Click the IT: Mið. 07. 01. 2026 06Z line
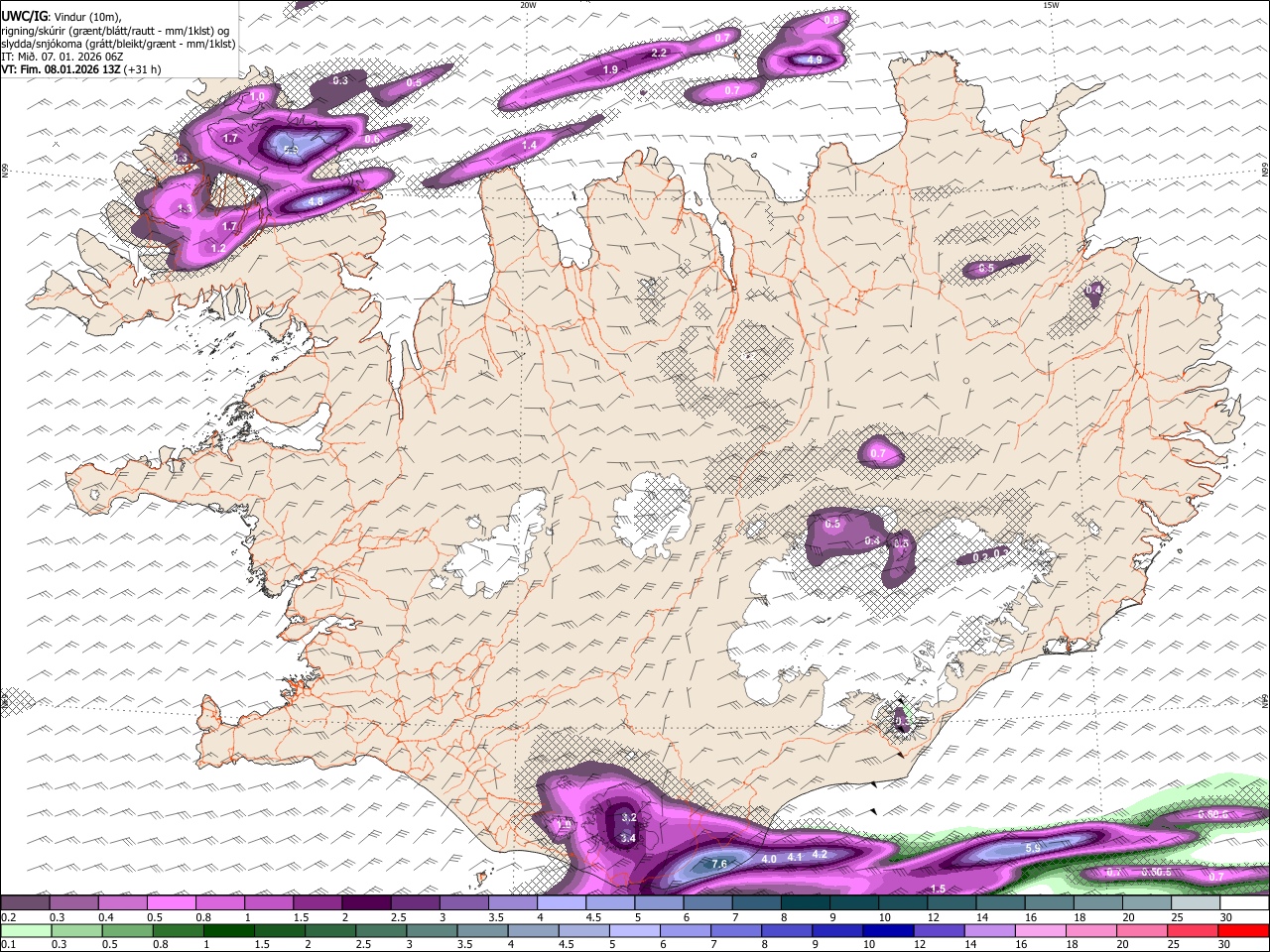The width and height of the screenshot is (1270, 952). click(x=63, y=57)
